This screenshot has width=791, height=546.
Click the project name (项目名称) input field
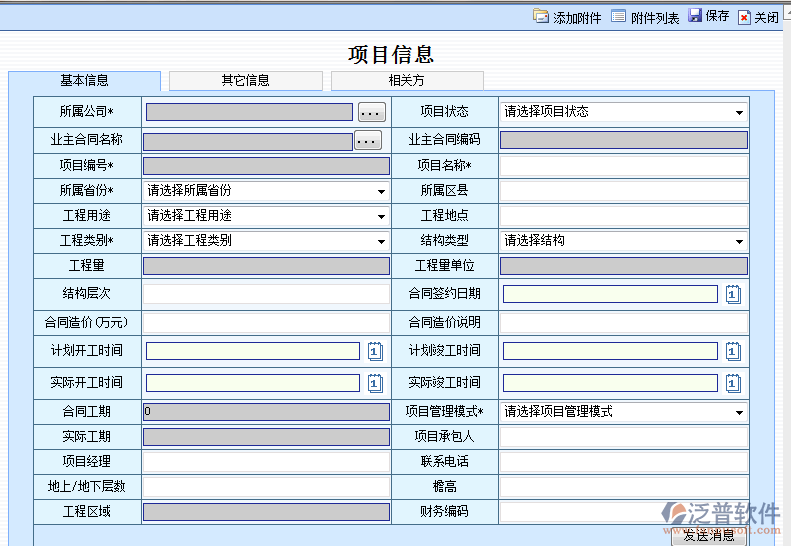tap(623, 166)
